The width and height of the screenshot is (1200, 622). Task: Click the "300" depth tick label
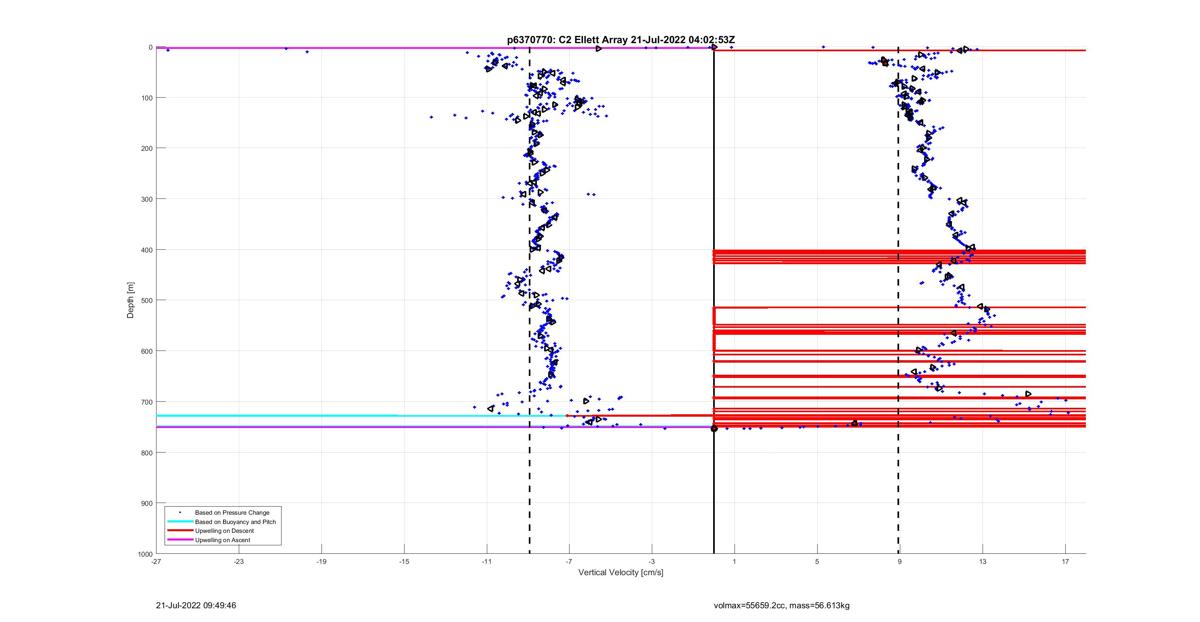(146, 199)
